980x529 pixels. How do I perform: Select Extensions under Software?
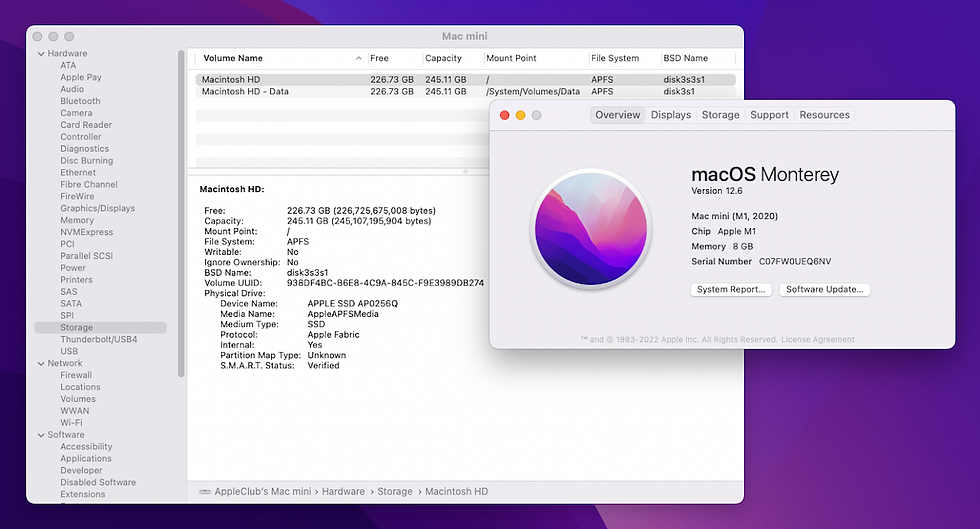pos(82,494)
